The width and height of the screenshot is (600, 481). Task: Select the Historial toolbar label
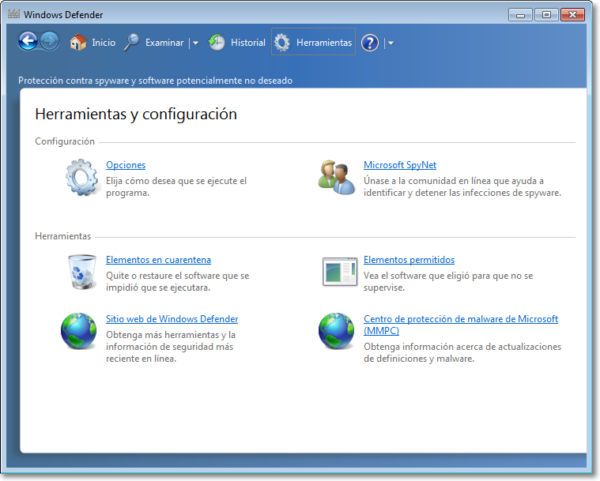[248, 43]
